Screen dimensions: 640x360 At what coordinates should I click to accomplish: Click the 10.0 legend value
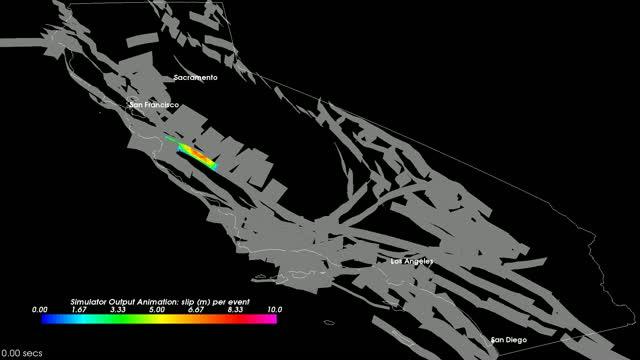[x=275, y=310]
